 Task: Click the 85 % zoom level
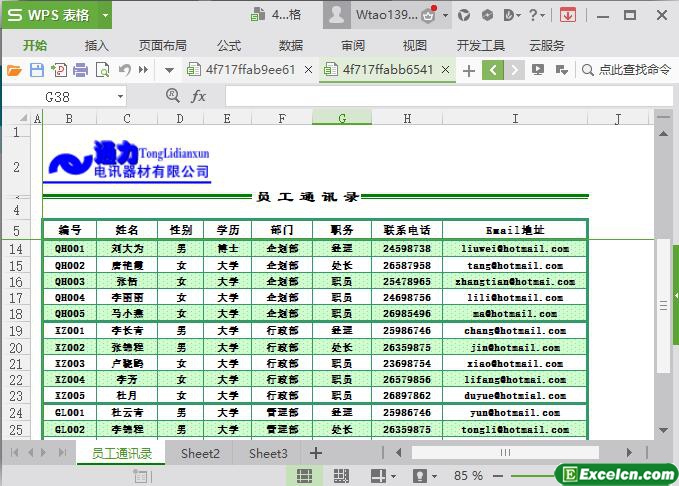tap(469, 476)
